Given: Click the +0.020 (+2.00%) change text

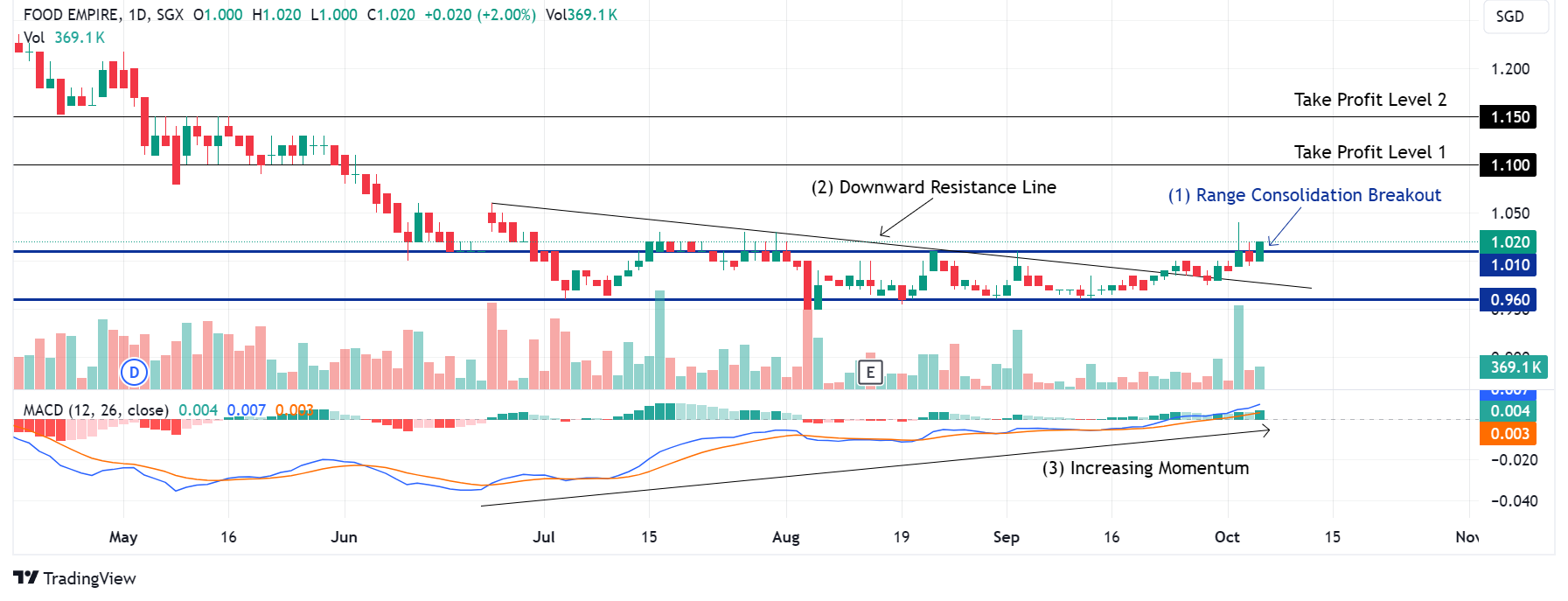Looking at the screenshot, I should (480, 15).
